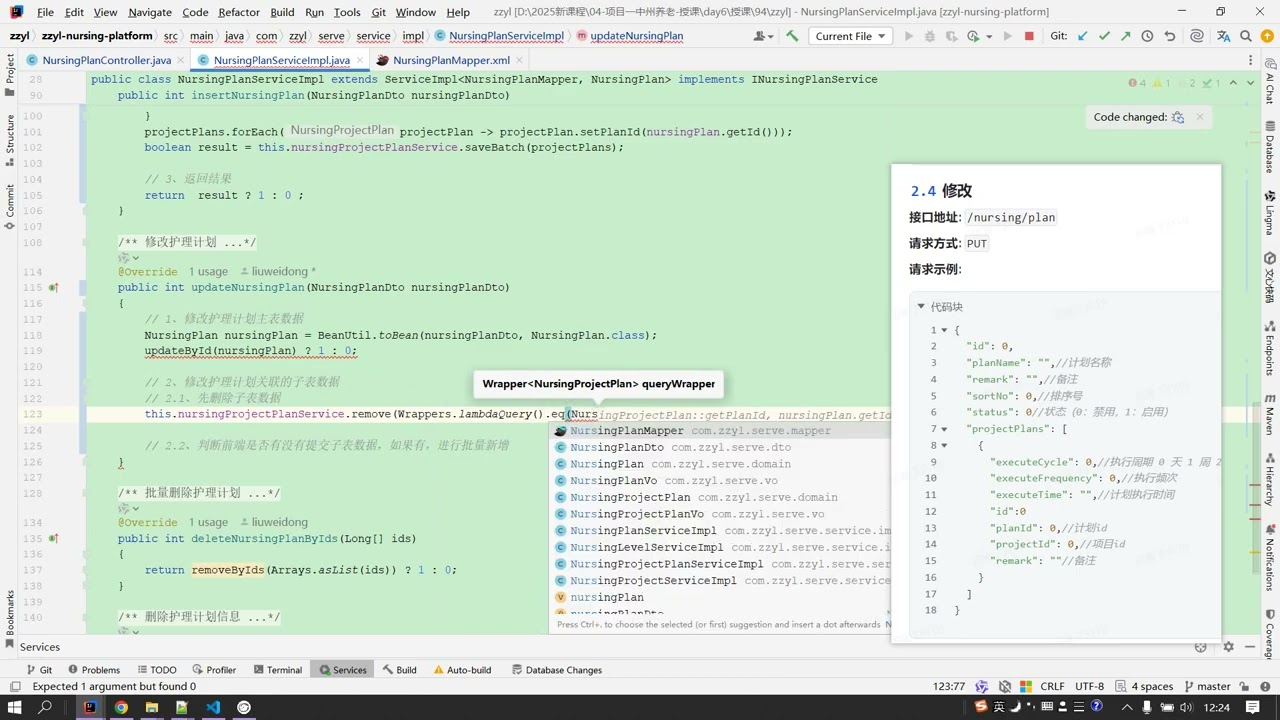Collapse the 代码块 code block section
This screenshot has height=720, width=1280.
coord(921,307)
